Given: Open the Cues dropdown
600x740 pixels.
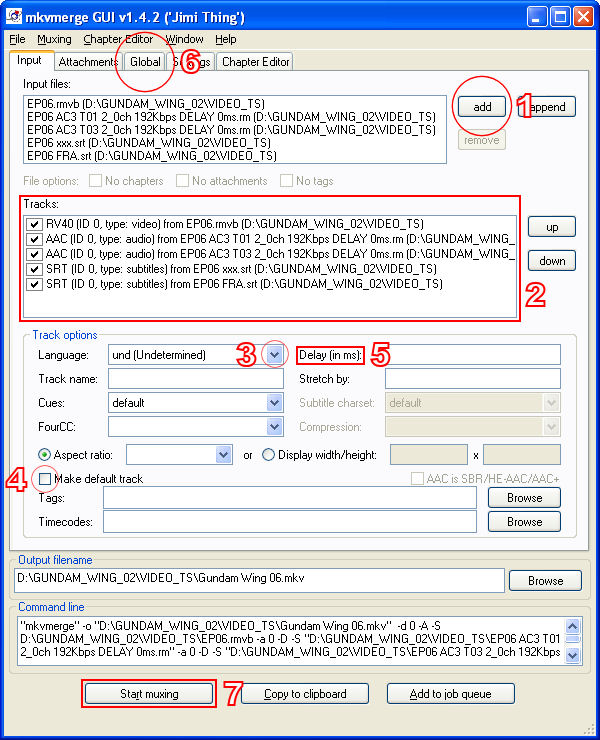Looking at the screenshot, I should 275,403.
